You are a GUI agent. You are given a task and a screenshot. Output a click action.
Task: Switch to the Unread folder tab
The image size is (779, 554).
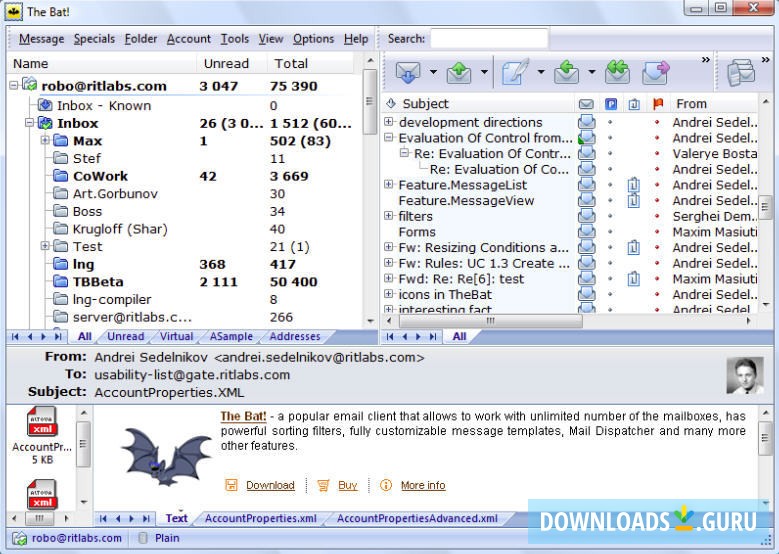(125, 337)
